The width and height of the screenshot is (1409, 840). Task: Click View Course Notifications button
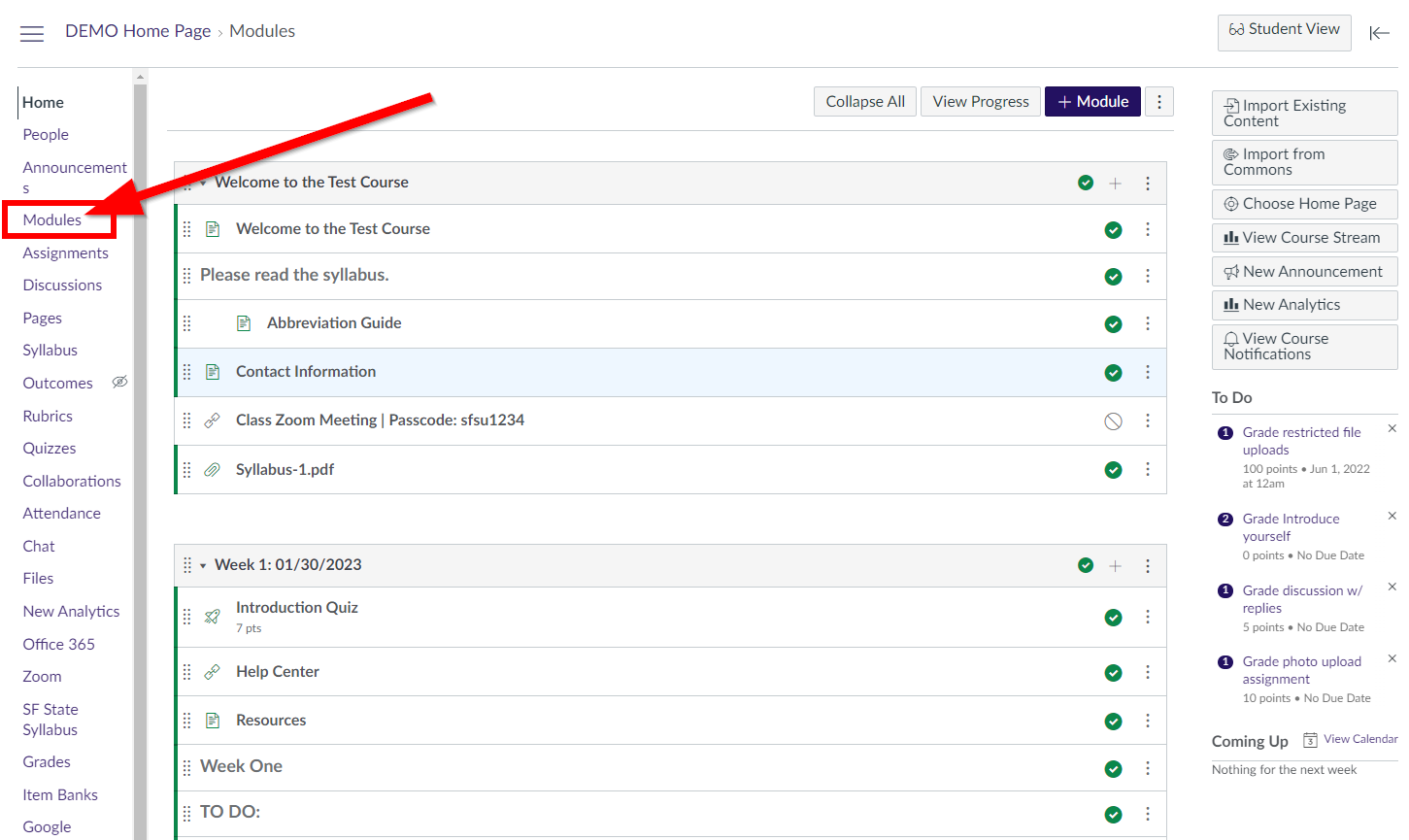1304,347
